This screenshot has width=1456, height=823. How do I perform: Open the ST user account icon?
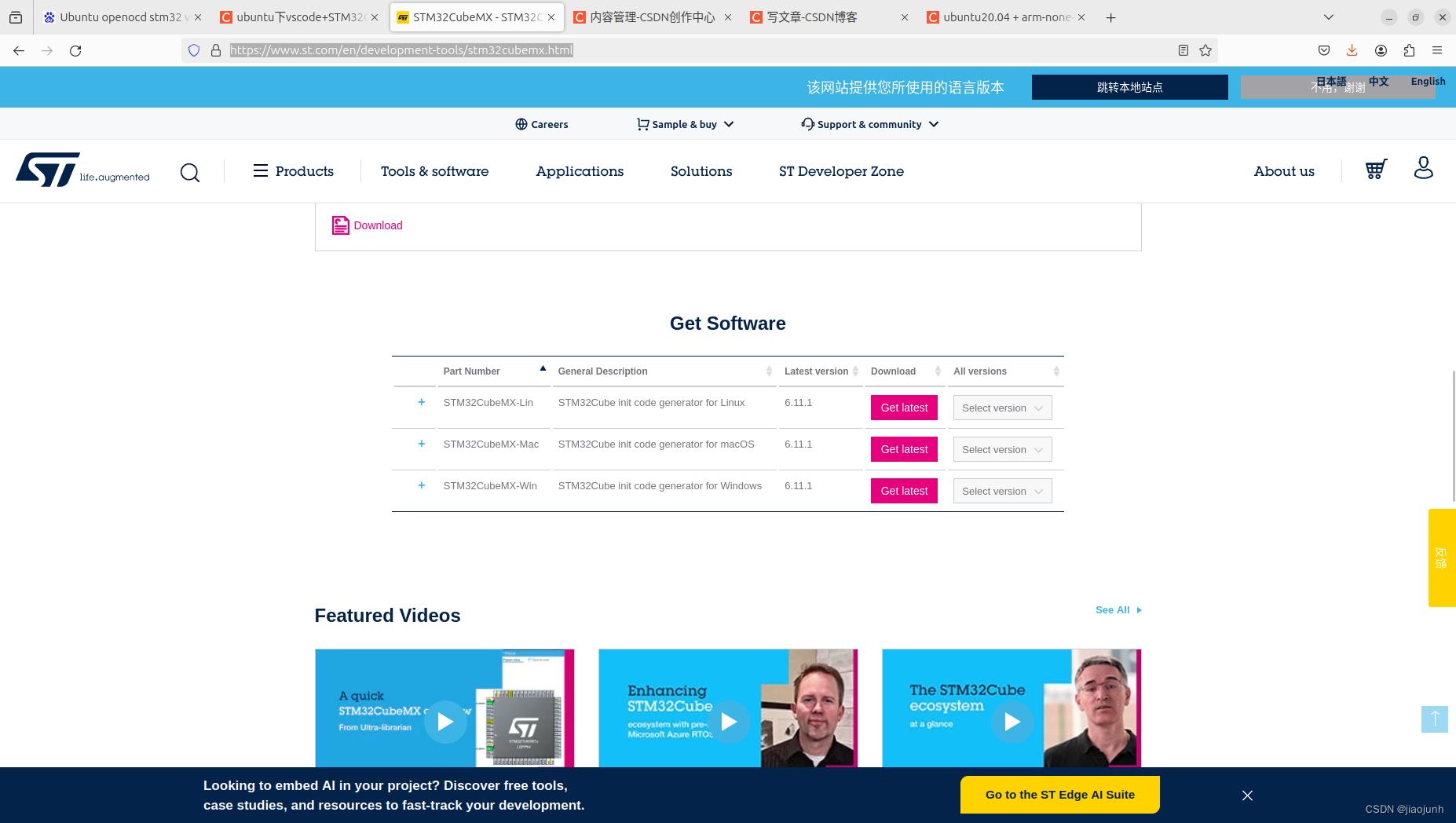click(1424, 167)
